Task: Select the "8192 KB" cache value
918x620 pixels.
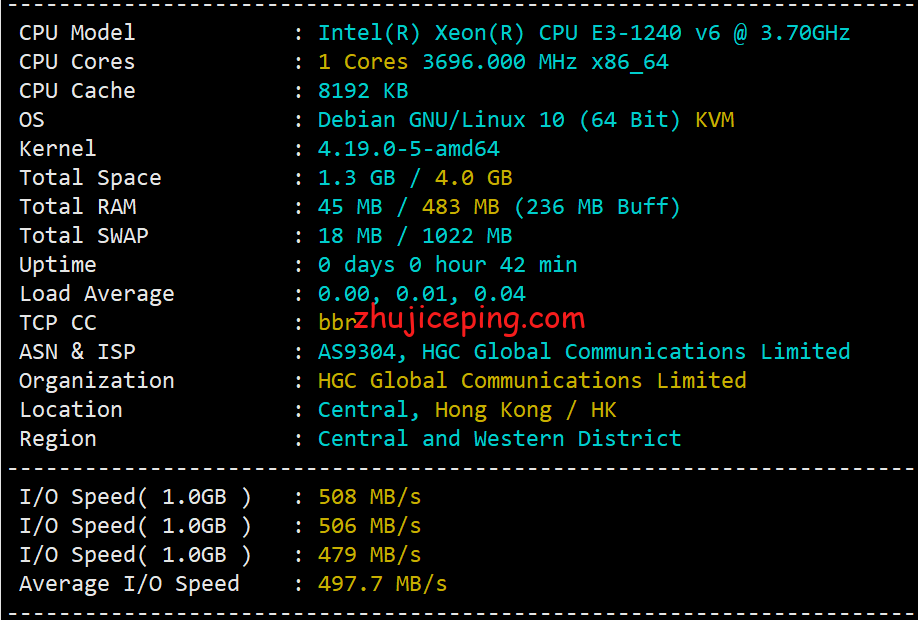Action: point(363,91)
